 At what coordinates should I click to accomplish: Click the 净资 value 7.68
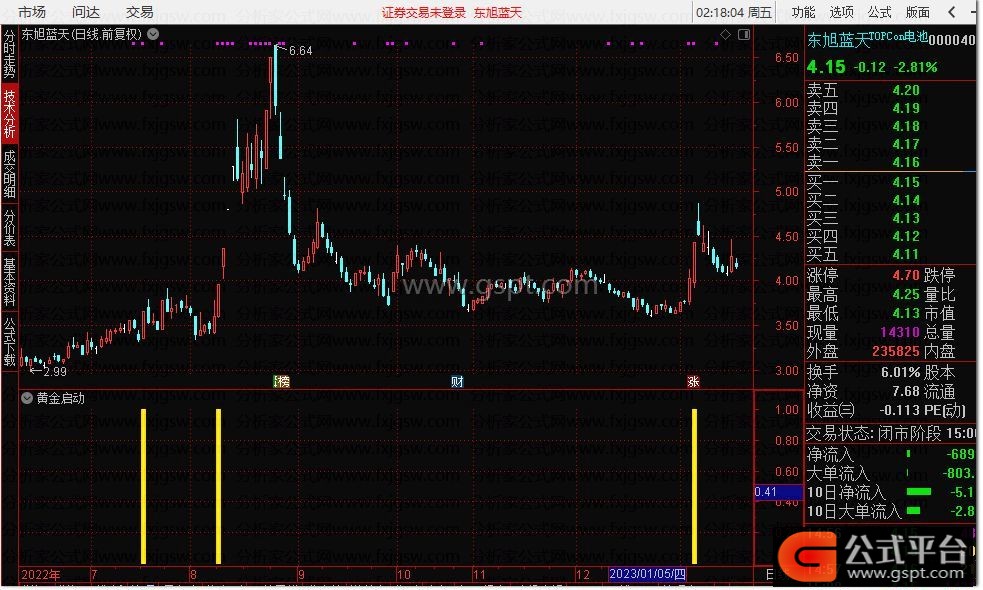[x=906, y=391]
